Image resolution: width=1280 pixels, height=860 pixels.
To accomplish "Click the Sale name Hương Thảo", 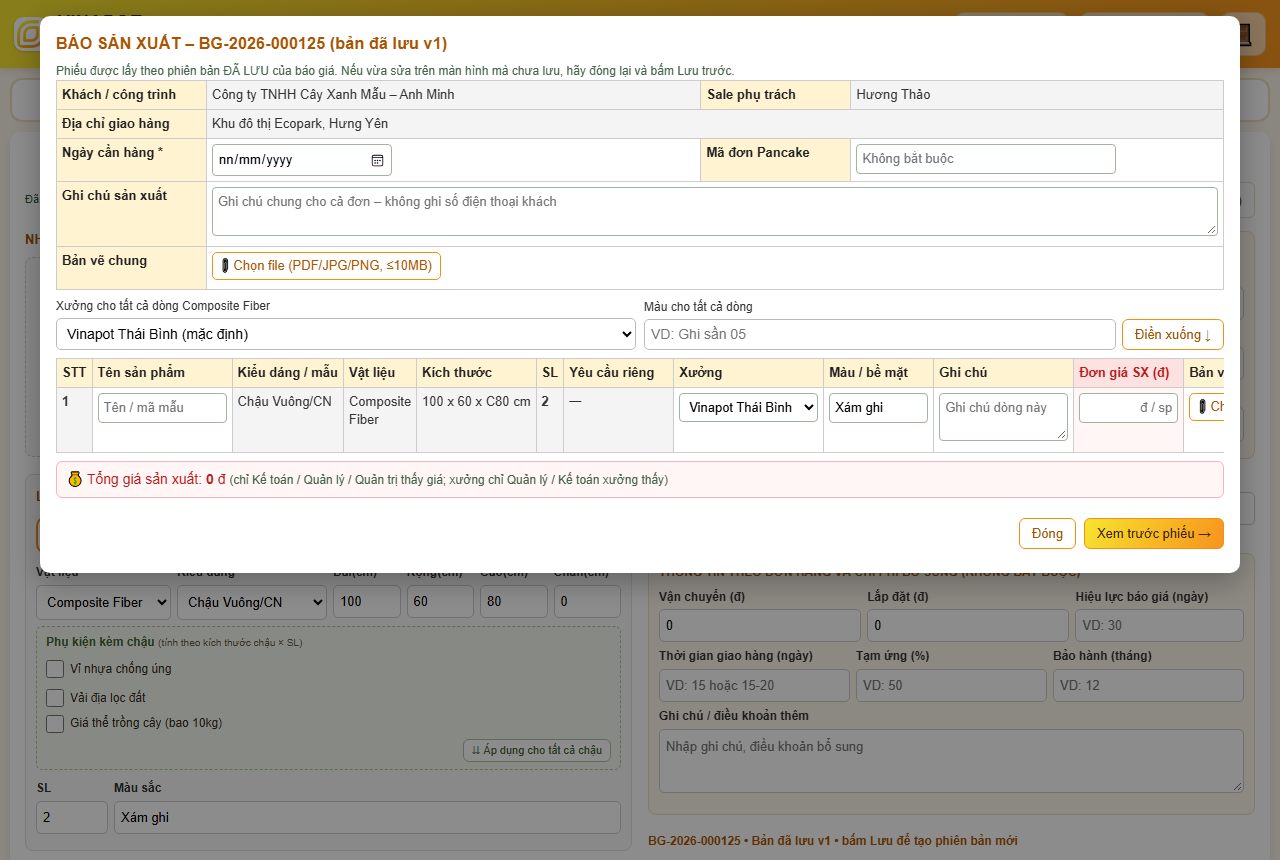I will (893, 95).
